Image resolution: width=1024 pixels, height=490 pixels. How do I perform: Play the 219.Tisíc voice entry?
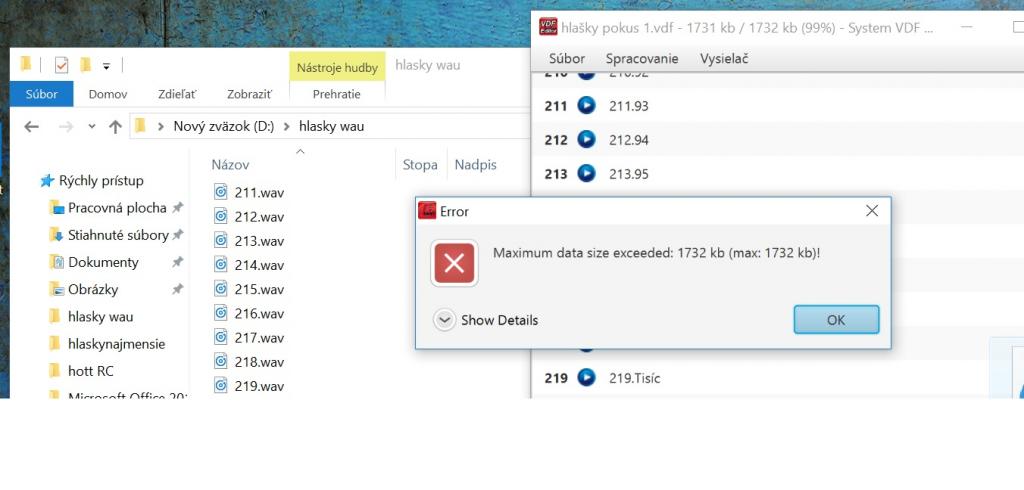(586, 377)
